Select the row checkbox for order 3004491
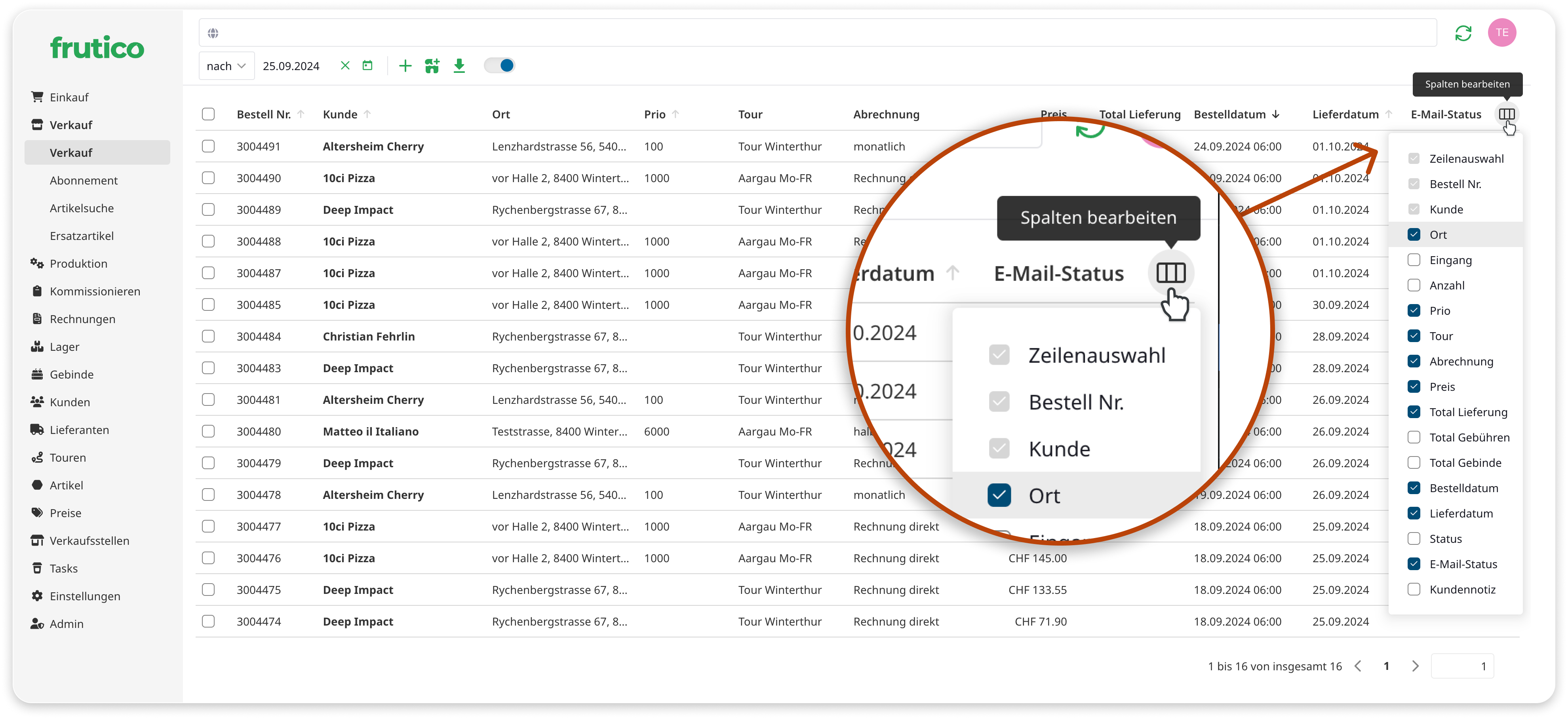The height and width of the screenshot is (719, 1568). tap(208, 147)
